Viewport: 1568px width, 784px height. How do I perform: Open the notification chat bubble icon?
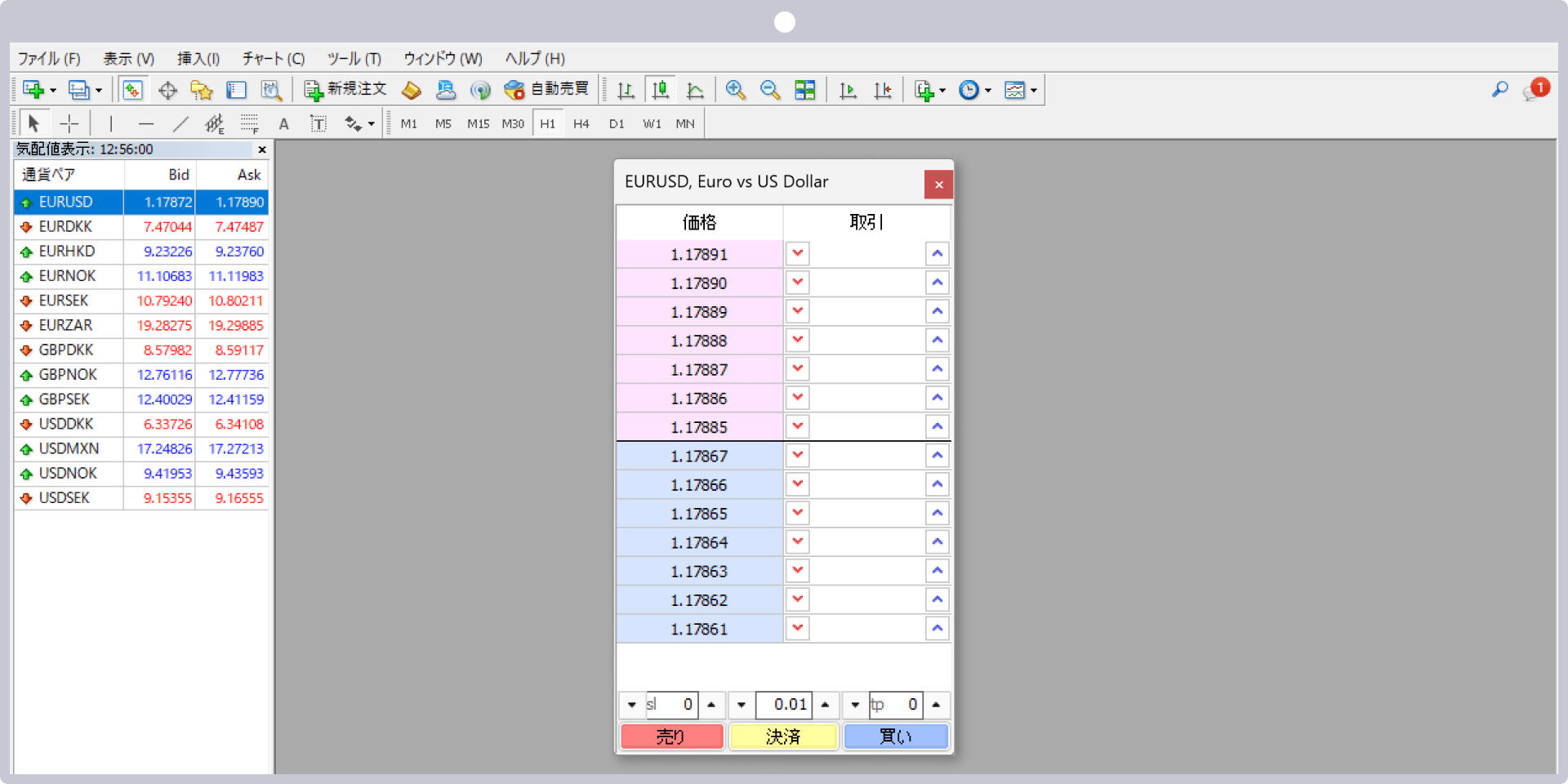point(1532,91)
